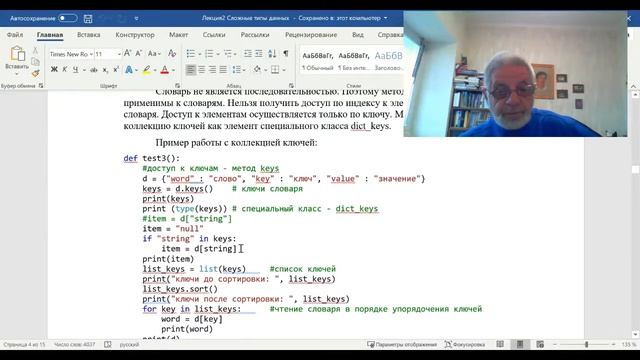Apply strikethrough formatting
This screenshot has height=360, width=640.
pos(94,70)
